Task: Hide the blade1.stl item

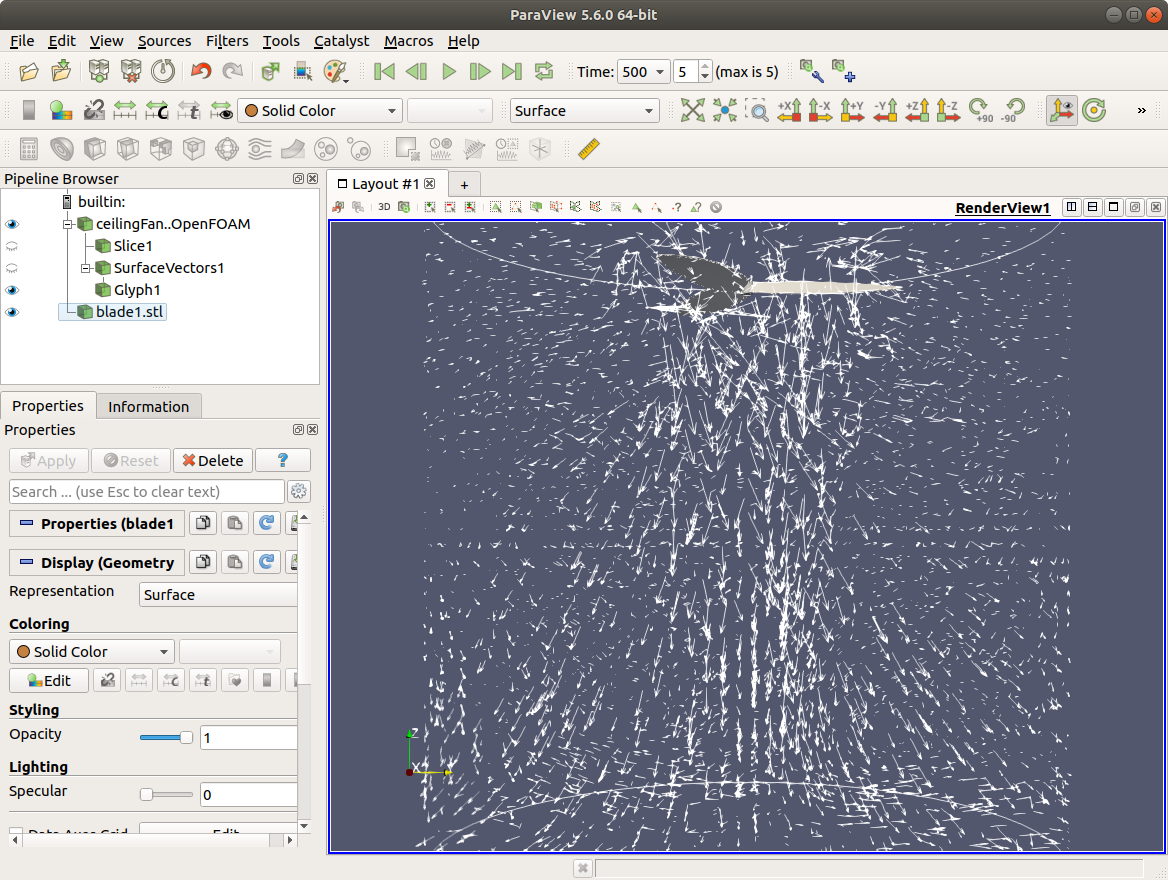Action: pyautogui.click(x=12, y=312)
